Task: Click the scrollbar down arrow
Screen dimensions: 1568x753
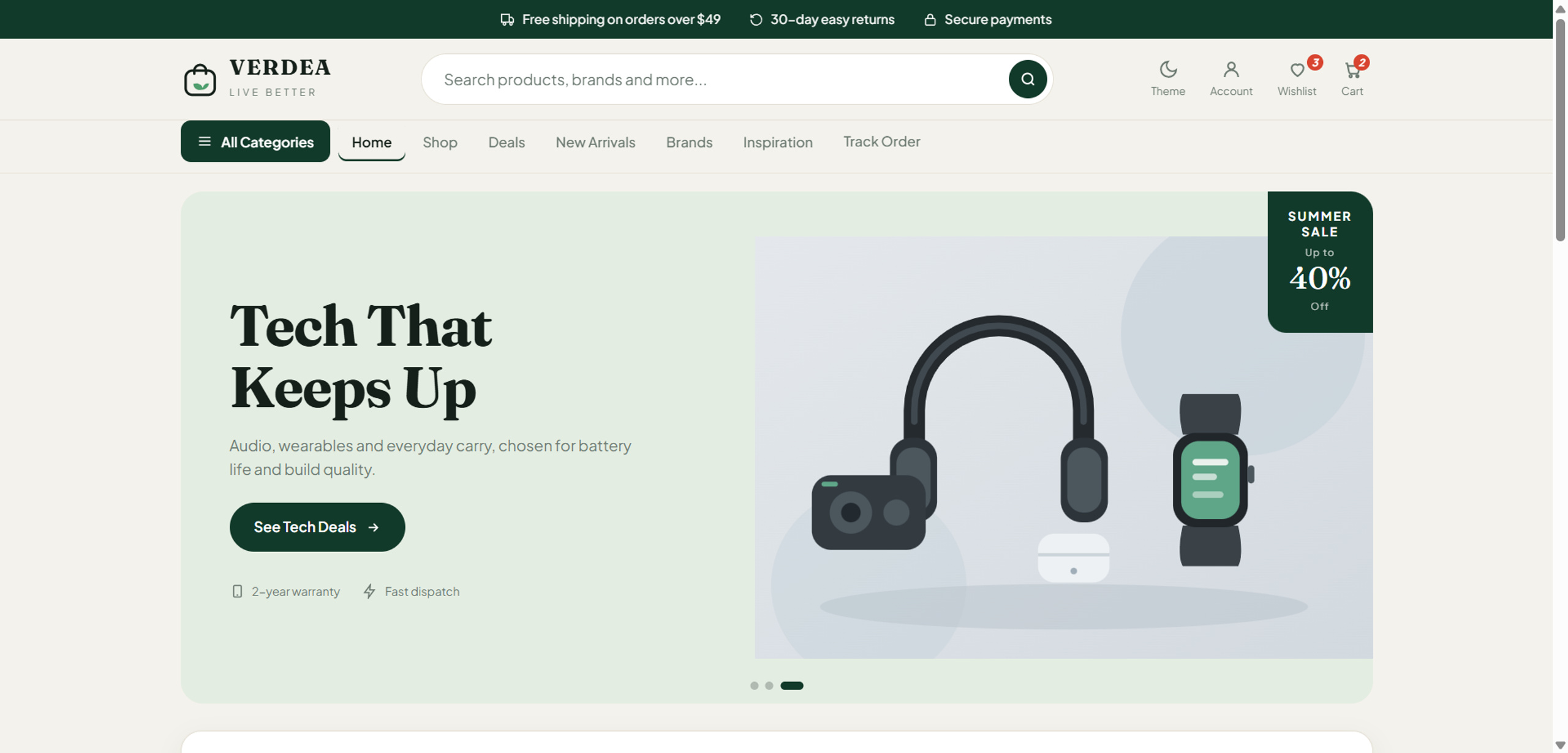Action: coord(1559,745)
